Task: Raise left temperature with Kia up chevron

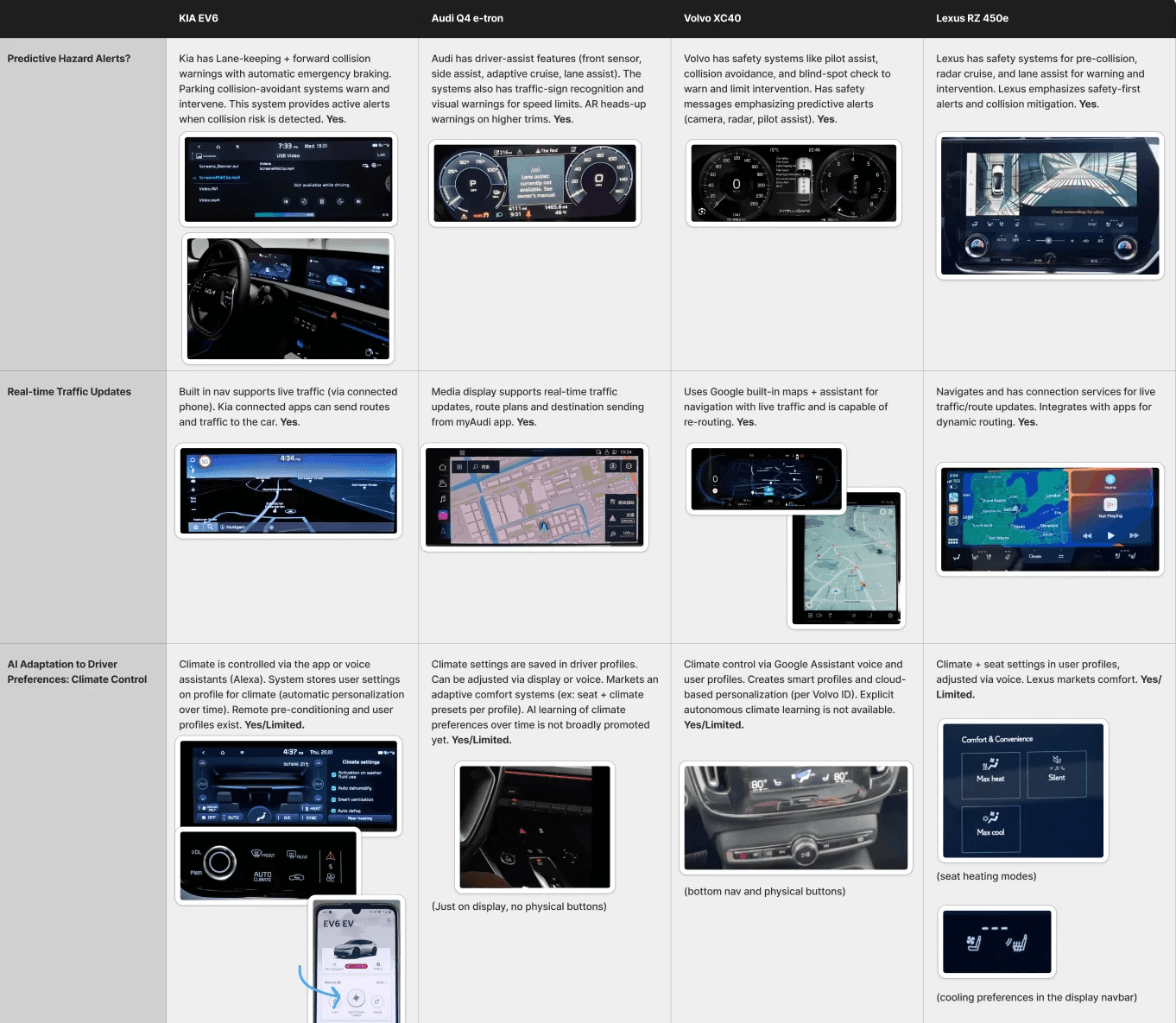Action: point(203,763)
